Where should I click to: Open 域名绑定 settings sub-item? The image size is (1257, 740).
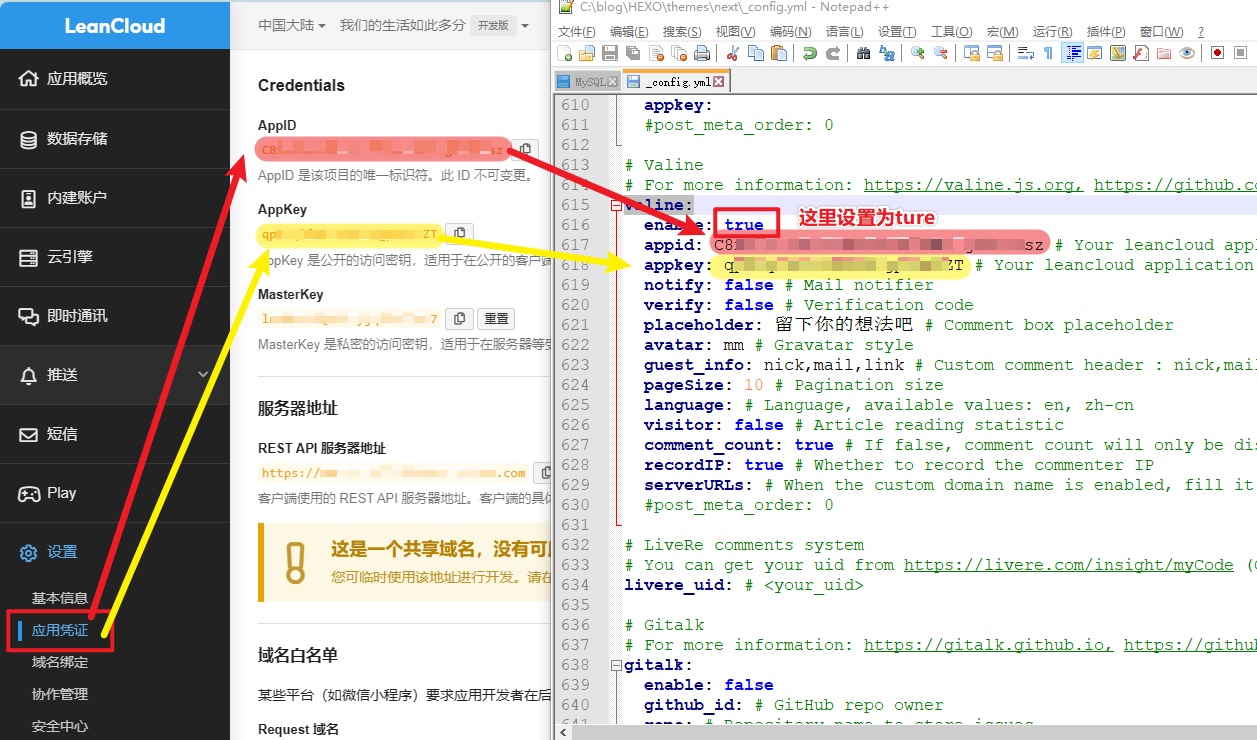tap(60, 662)
